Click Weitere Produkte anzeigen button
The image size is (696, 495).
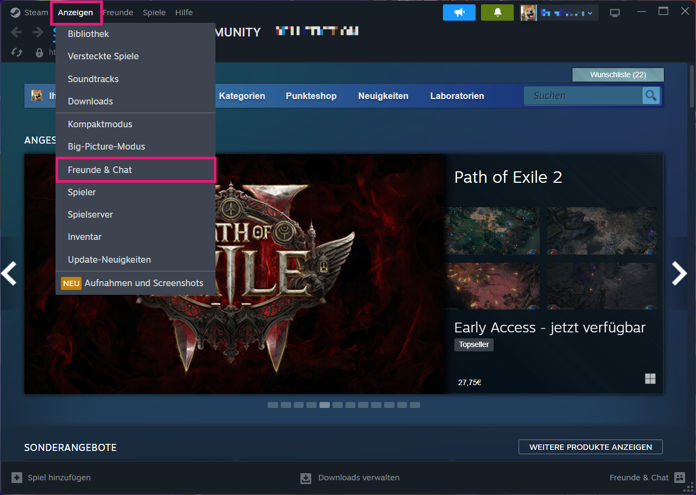tap(590, 447)
